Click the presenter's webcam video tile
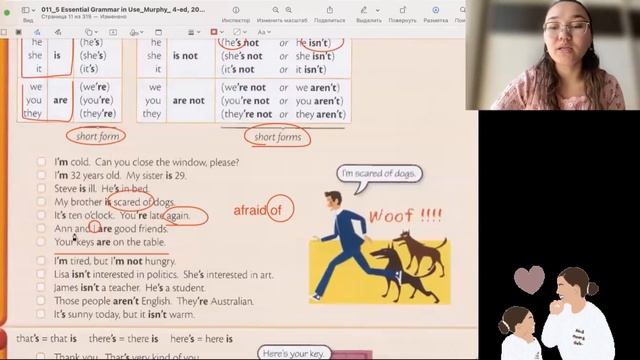The height and width of the screenshot is (360, 640). [x=553, y=55]
